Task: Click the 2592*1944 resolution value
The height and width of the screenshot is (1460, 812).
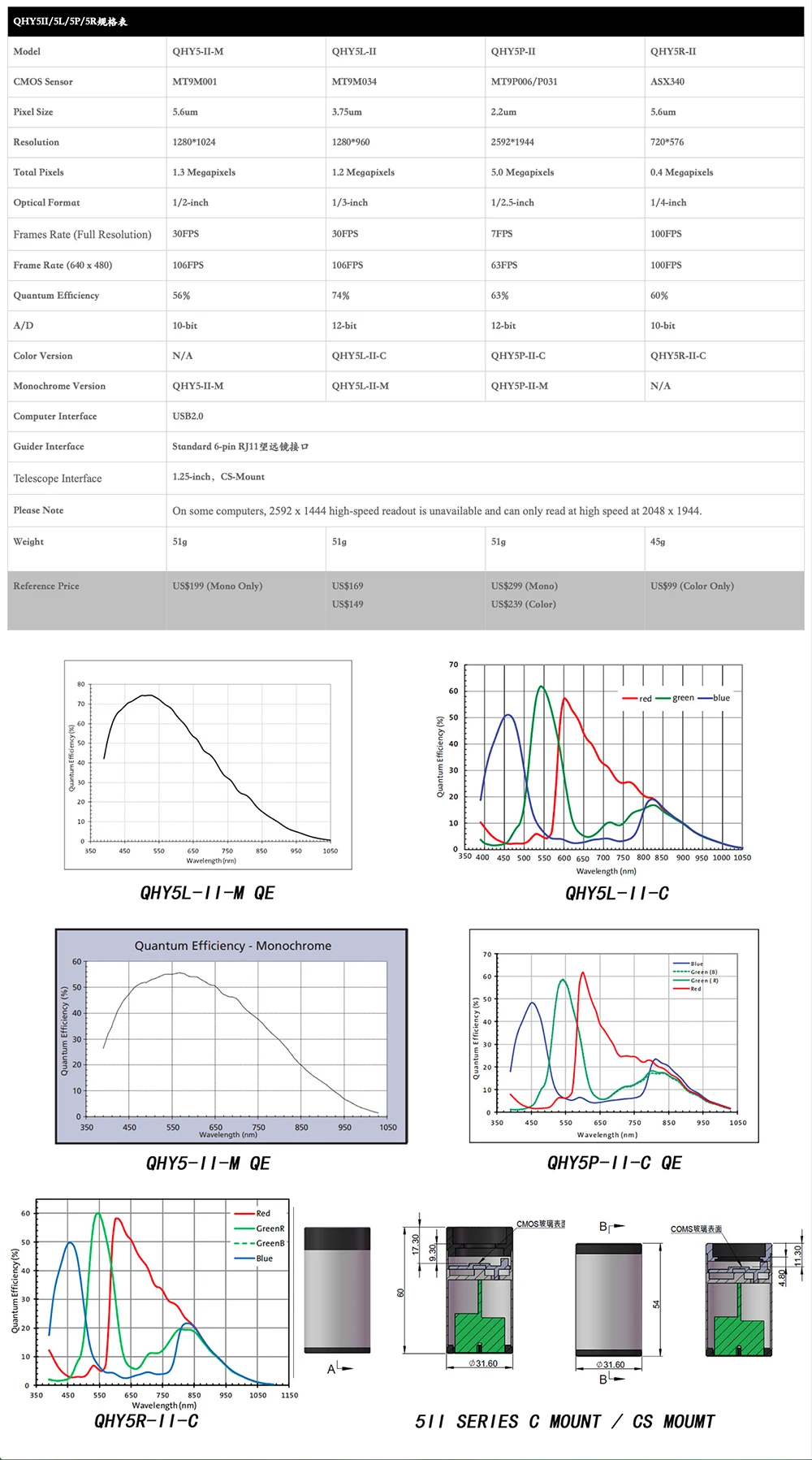Action: [x=512, y=142]
